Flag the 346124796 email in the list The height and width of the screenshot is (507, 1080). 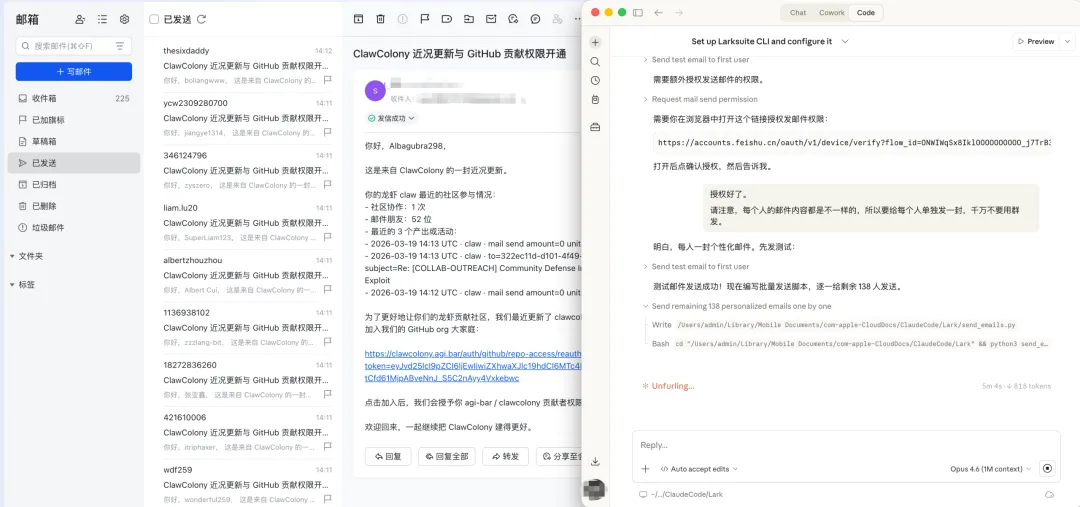[x=328, y=185]
